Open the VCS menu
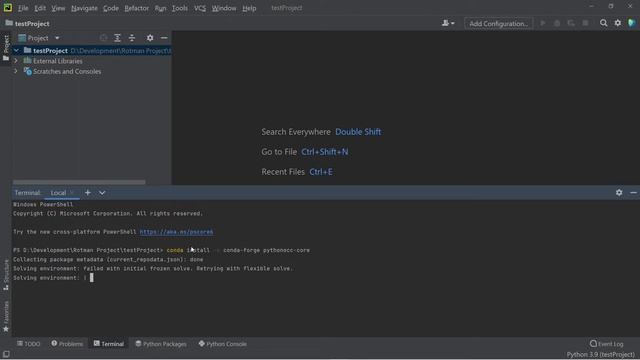Screen dimensions: 640x360 200,8
